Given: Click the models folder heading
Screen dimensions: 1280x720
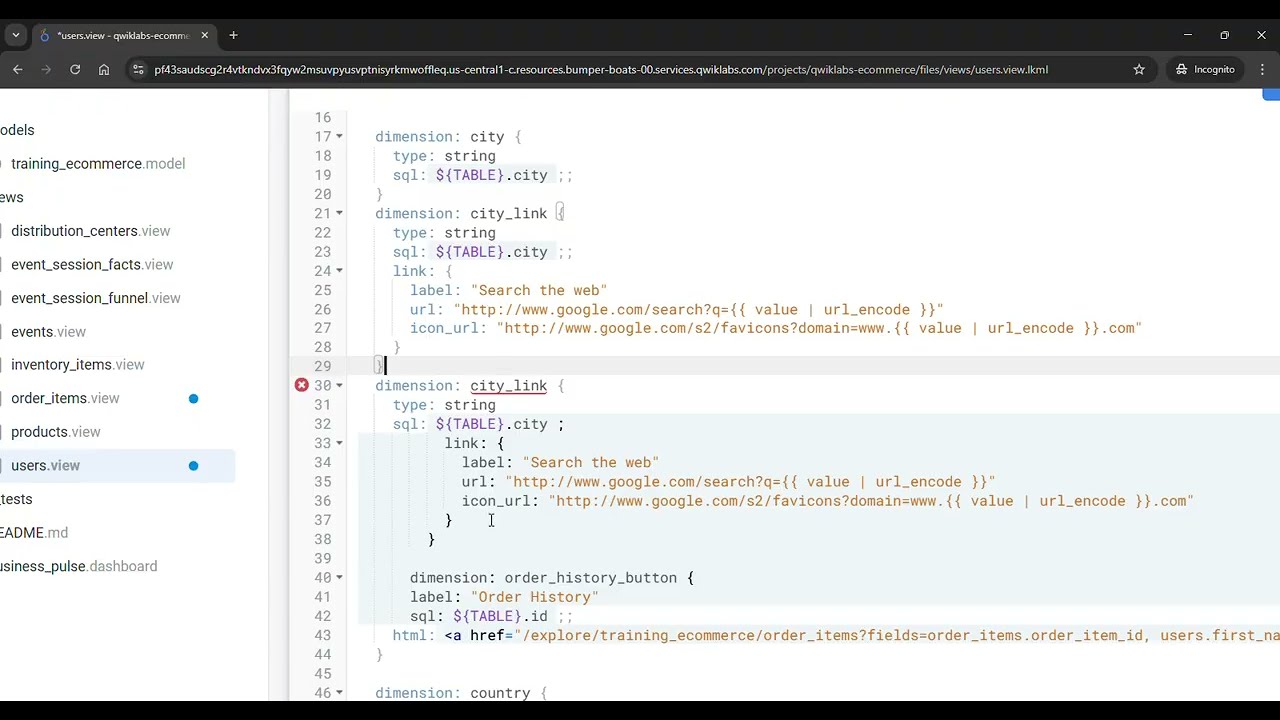Looking at the screenshot, I should click(x=17, y=130).
